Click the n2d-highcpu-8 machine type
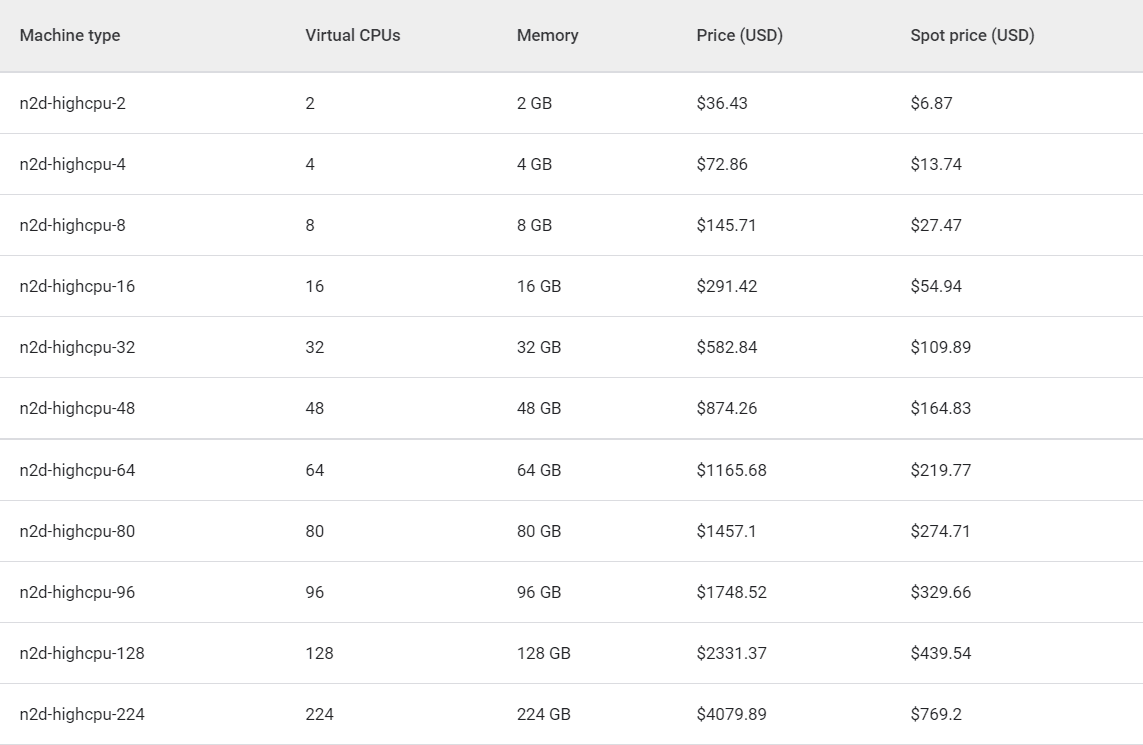This screenshot has width=1143, height=745. [73, 225]
